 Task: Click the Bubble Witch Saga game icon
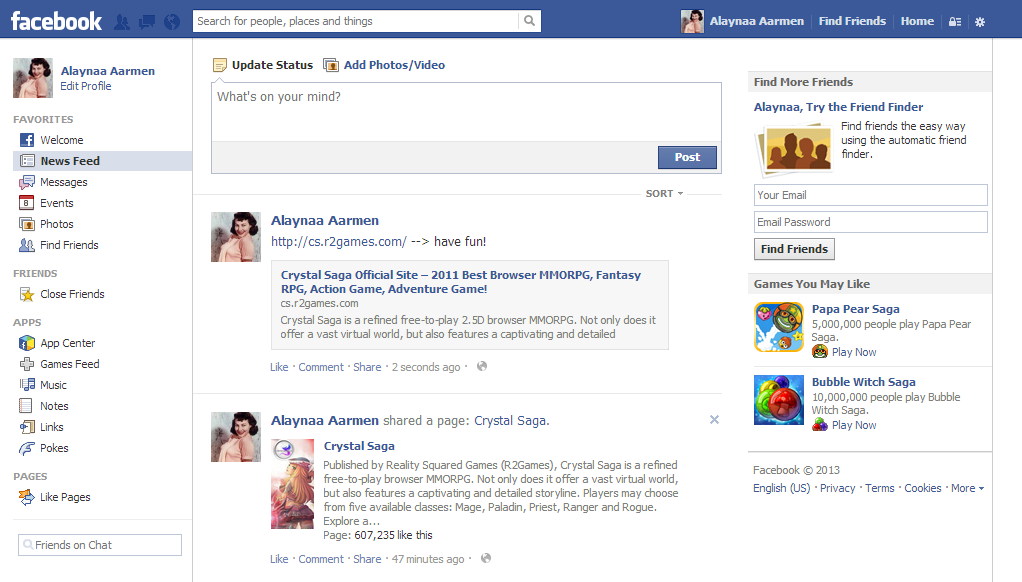coord(778,400)
